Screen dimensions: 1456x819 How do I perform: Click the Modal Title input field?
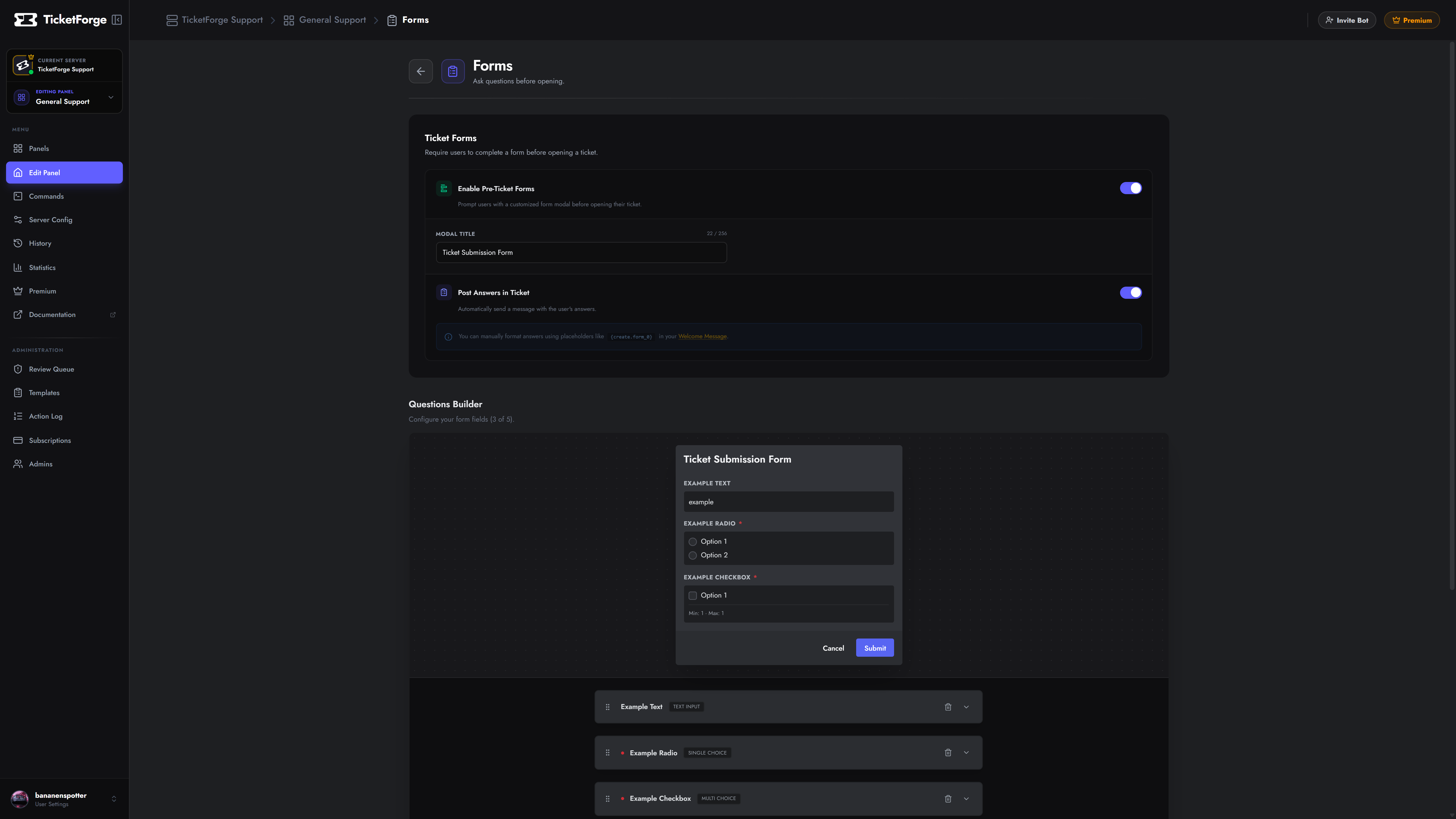point(581,253)
